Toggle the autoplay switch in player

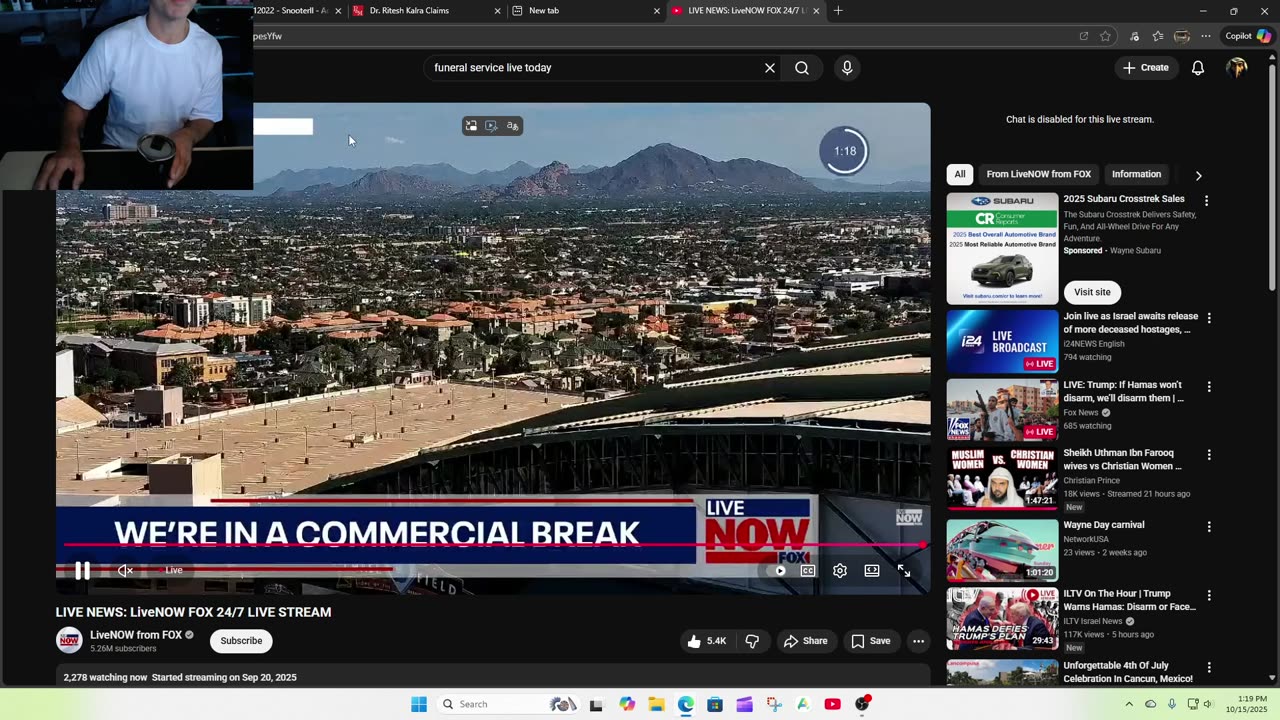point(779,571)
